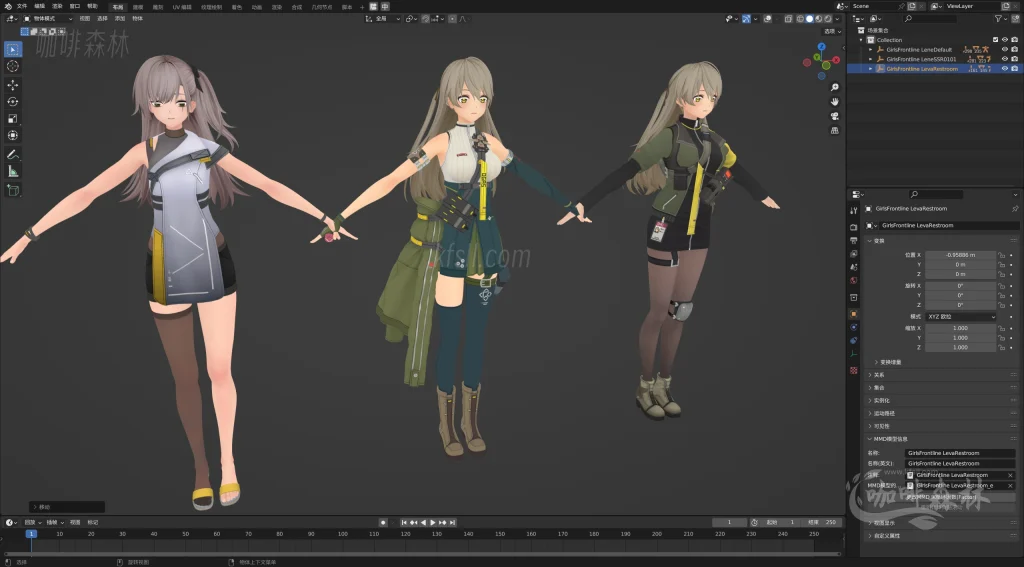Image resolution: width=1024 pixels, height=567 pixels.
Task: Click the add workspace plus button
Action: pos(362,7)
